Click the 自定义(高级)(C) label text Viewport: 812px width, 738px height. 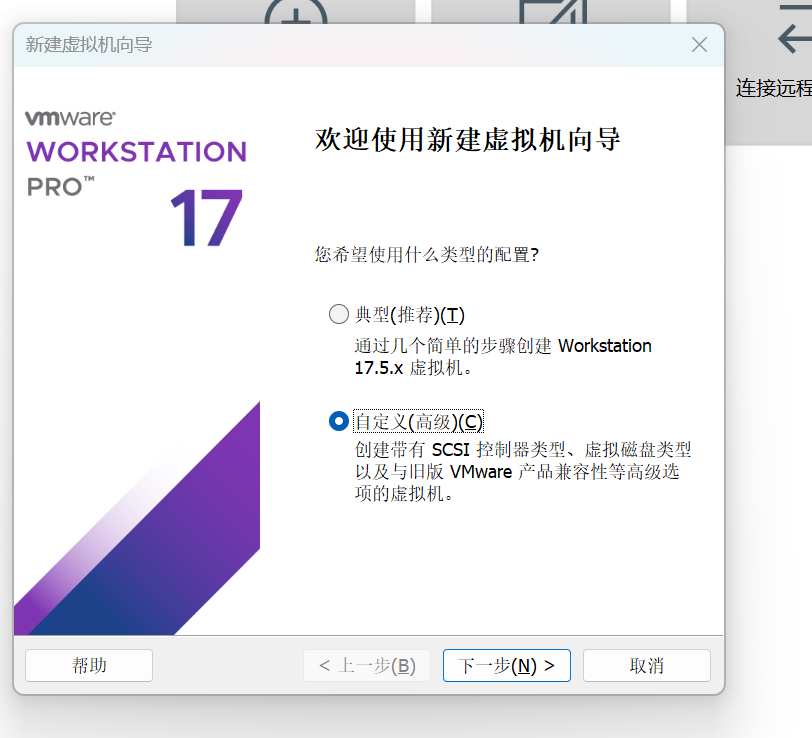click(418, 422)
